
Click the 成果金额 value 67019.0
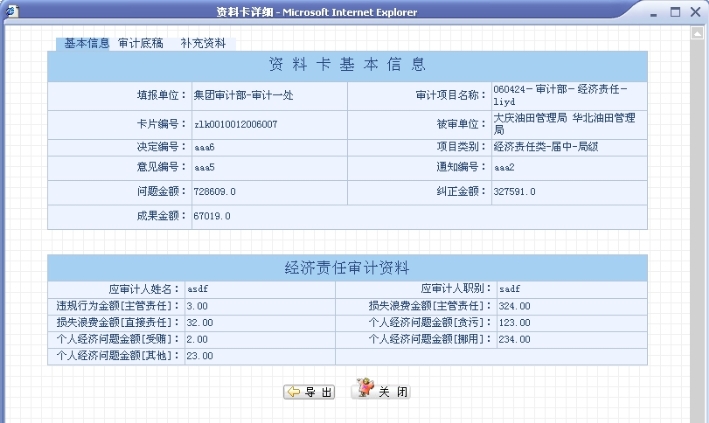[212, 215]
